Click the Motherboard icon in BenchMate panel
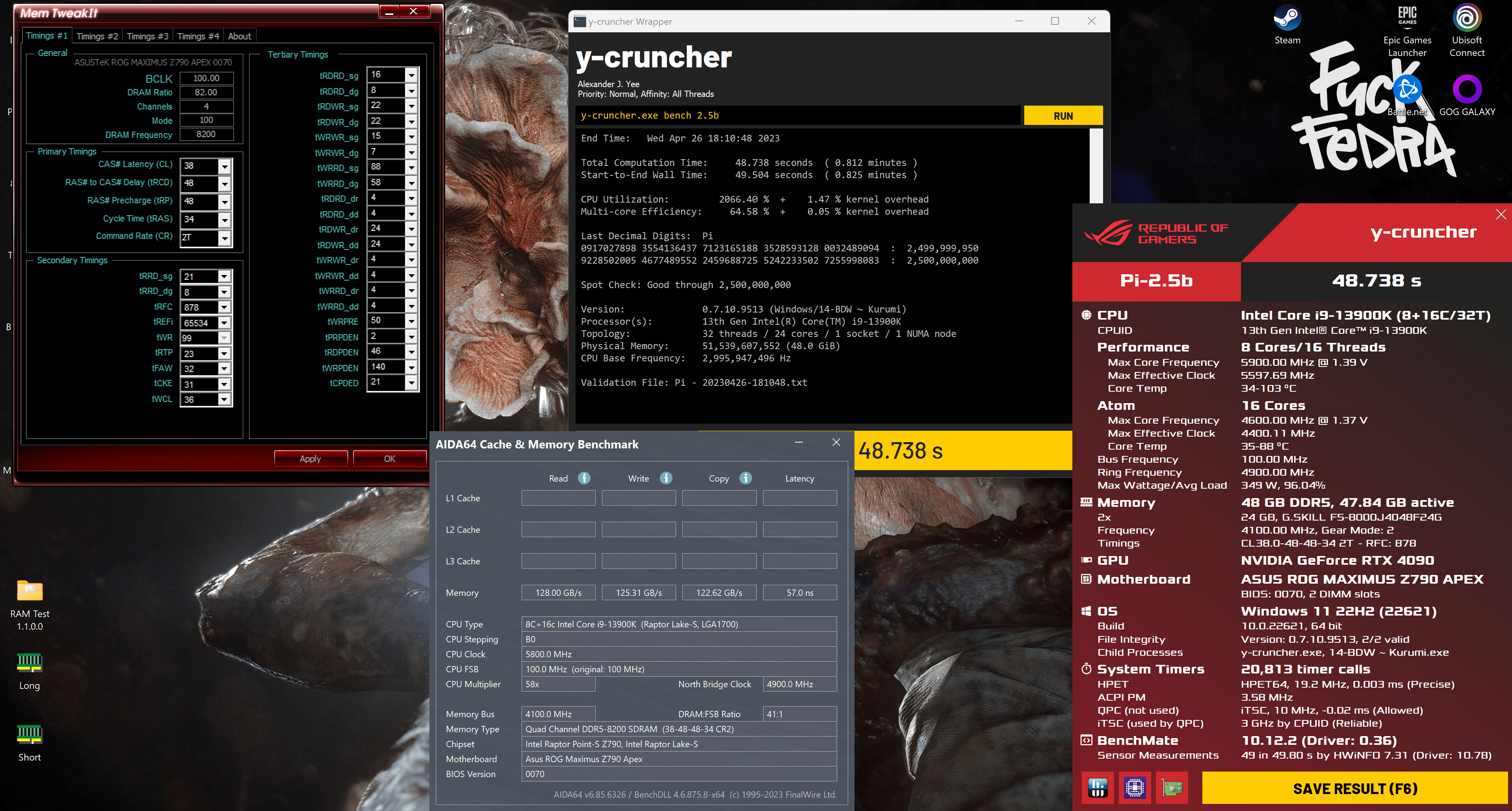The height and width of the screenshot is (811, 1512). point(1087,579)
